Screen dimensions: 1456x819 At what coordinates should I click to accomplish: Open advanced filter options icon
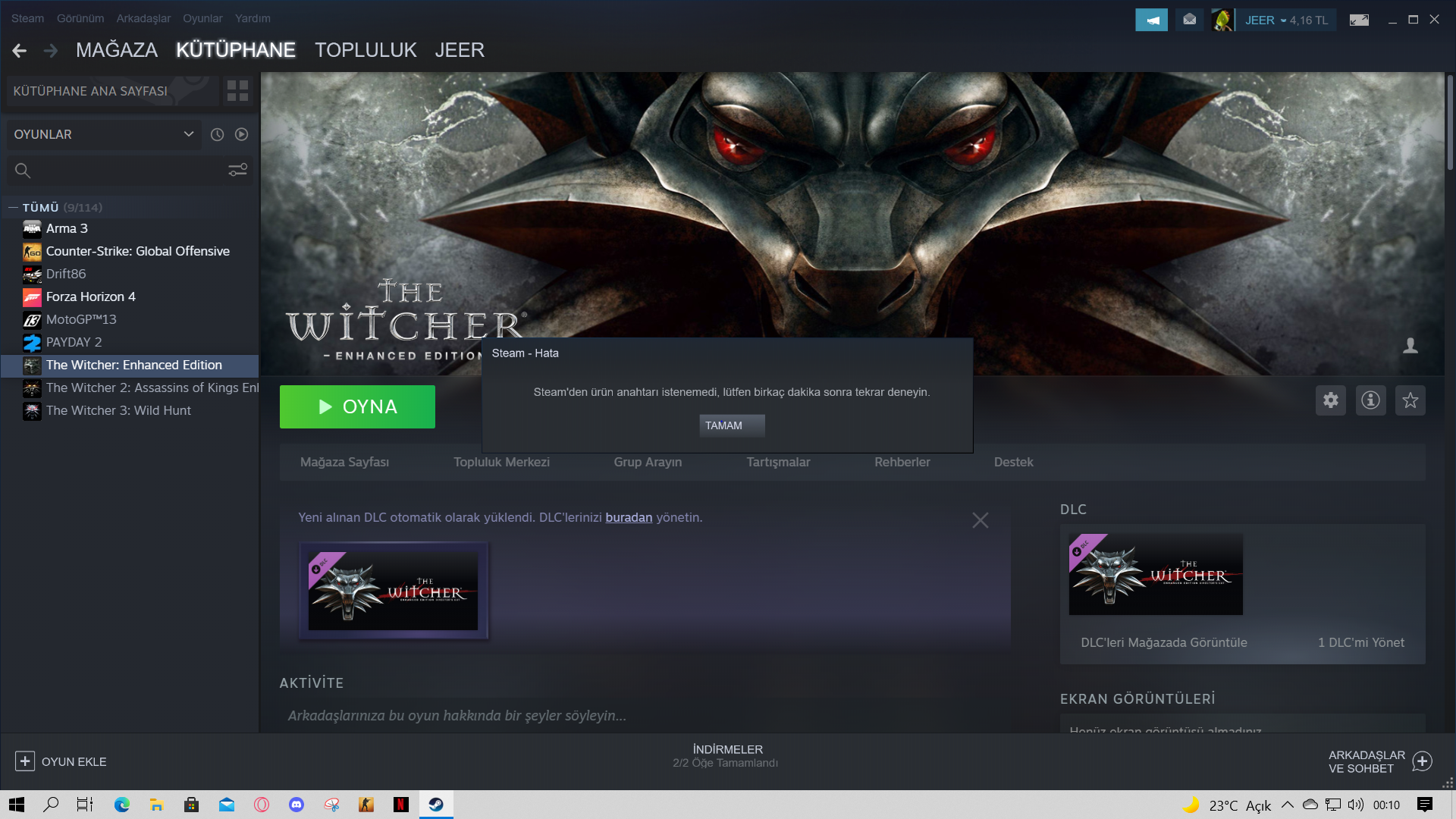tap(237, 170)
